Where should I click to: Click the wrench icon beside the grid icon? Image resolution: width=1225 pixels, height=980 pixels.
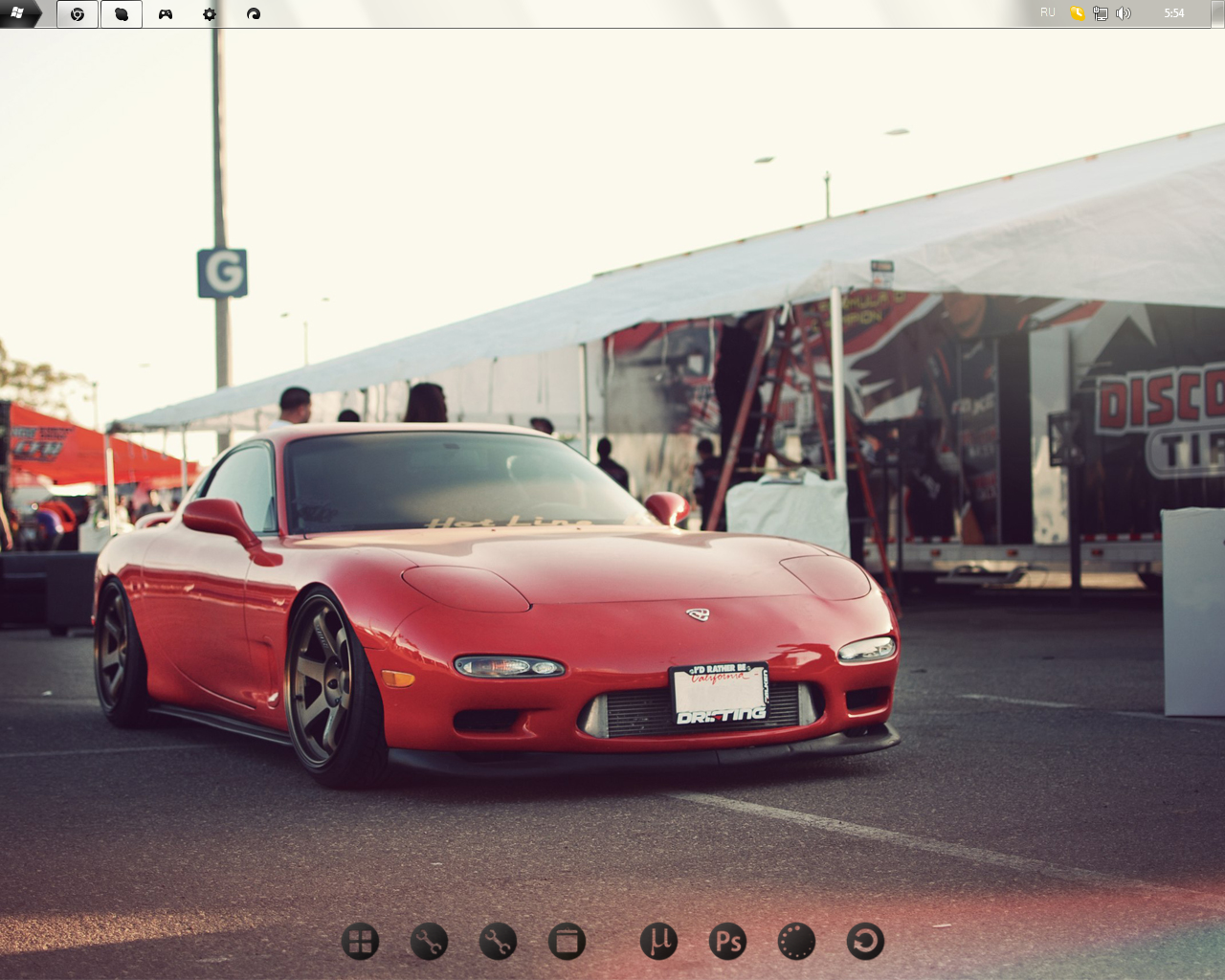tap(429, 942)
